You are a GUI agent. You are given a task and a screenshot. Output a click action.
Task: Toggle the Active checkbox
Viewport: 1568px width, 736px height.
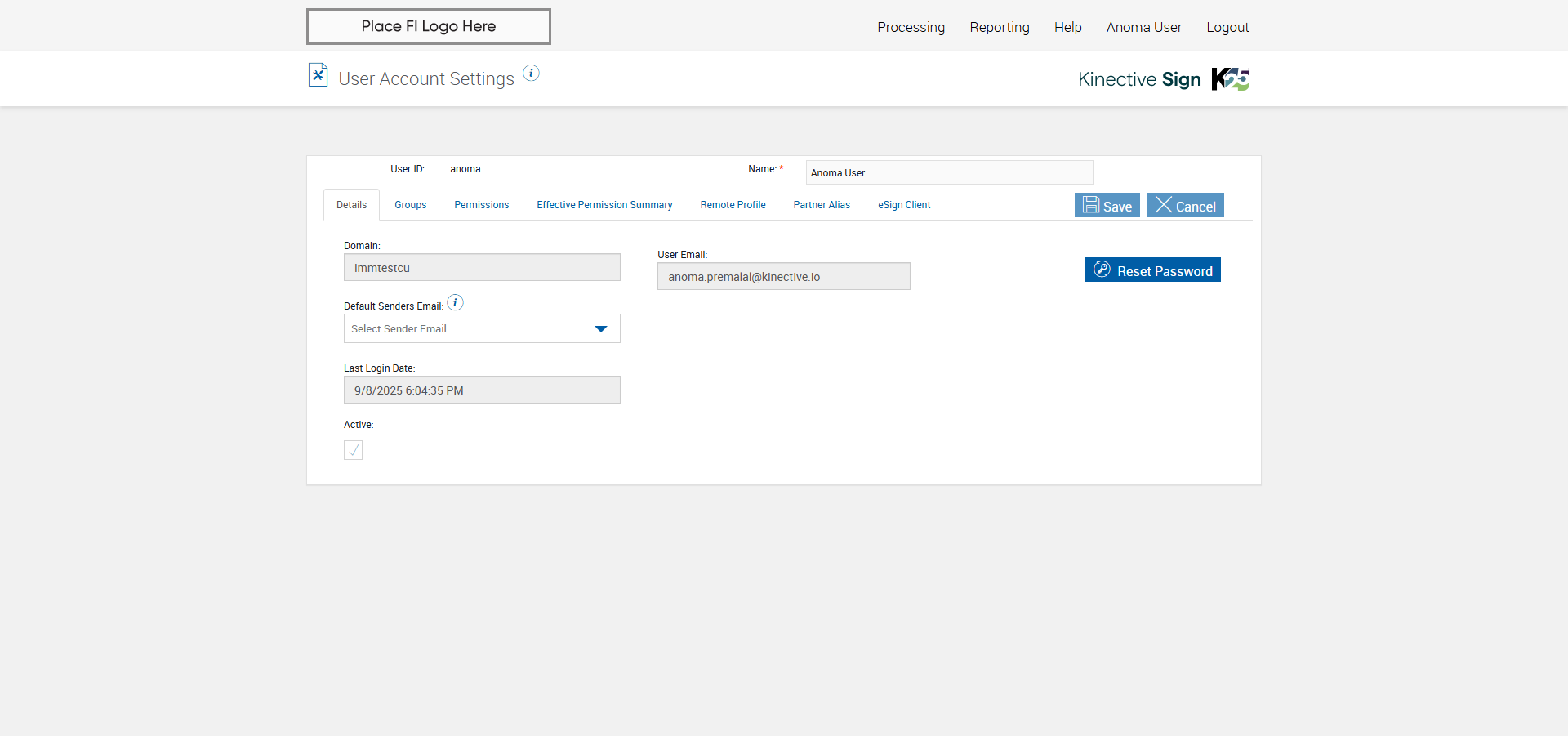(x=353, y=450)
